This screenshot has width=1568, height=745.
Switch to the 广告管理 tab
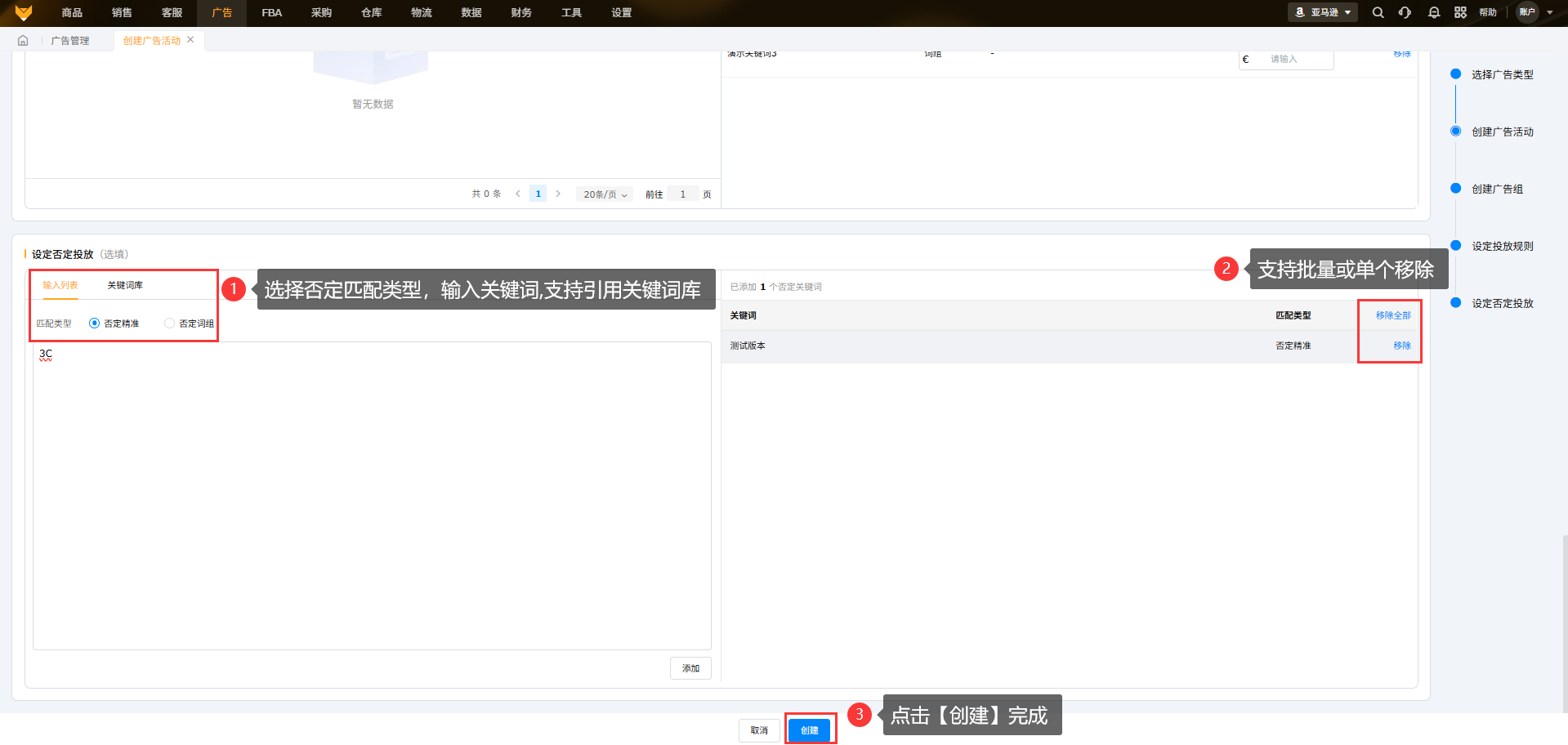[x=70, y=41]
